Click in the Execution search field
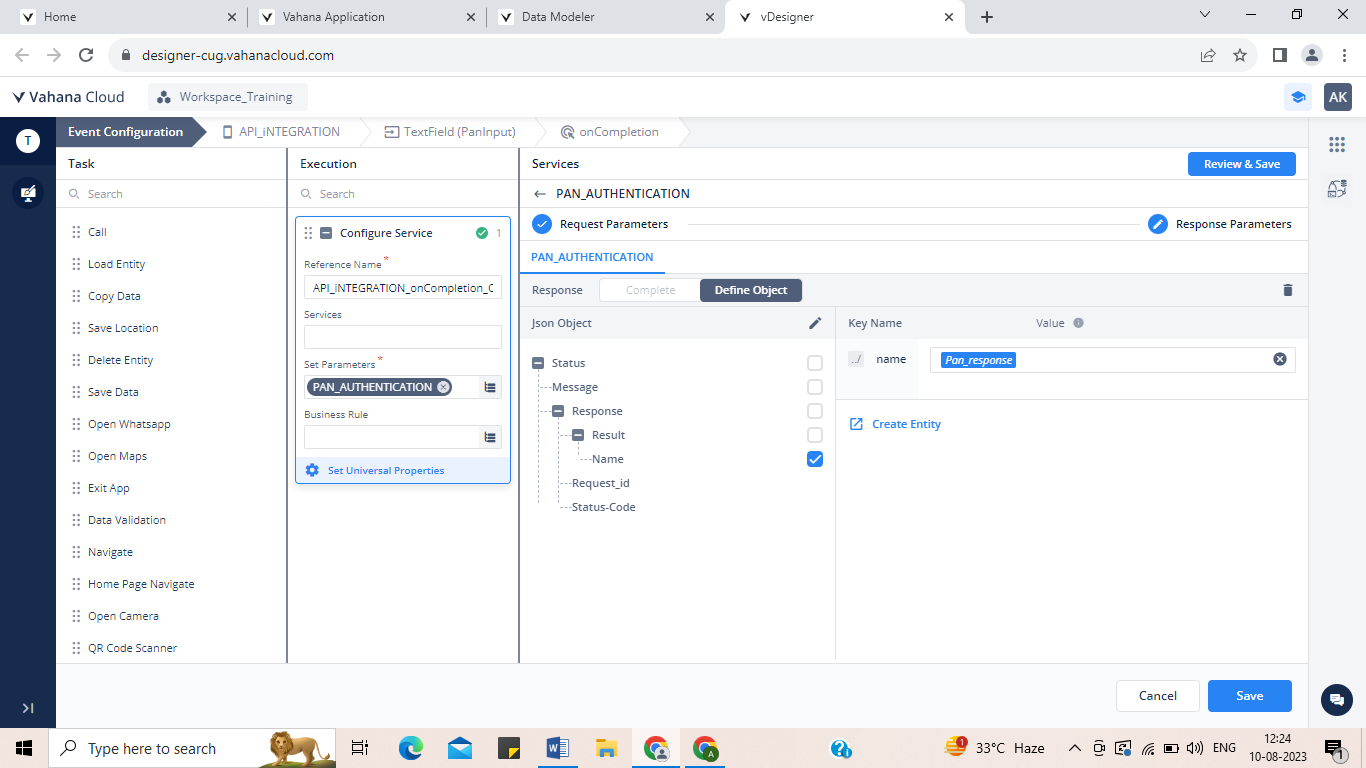 coord(403,194)
